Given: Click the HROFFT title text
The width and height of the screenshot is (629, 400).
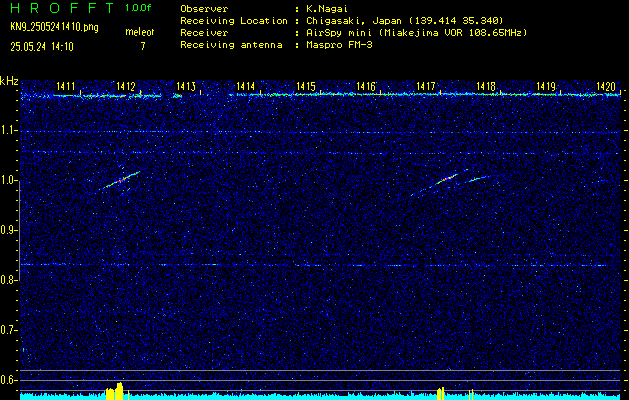Looking at the screenshot, I should click(x=62, y=8).
